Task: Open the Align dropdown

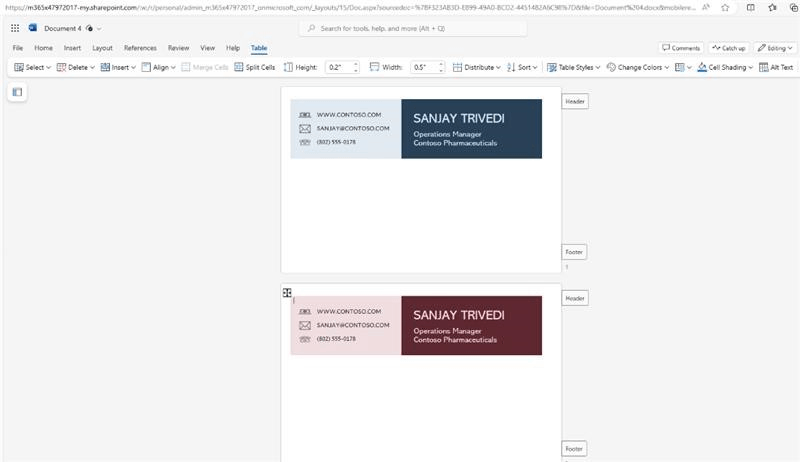Action: click(x=159, y=67)
